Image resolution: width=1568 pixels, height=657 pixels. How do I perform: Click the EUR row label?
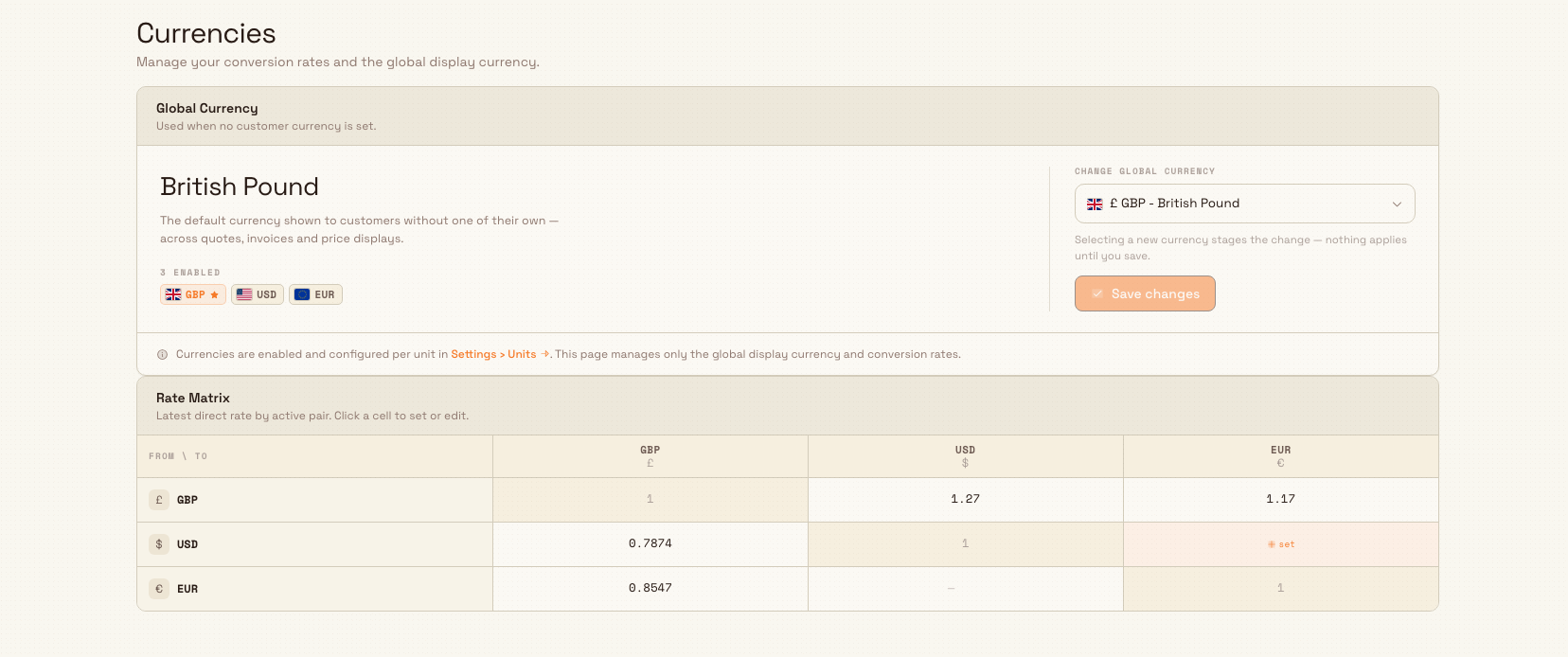187,589
